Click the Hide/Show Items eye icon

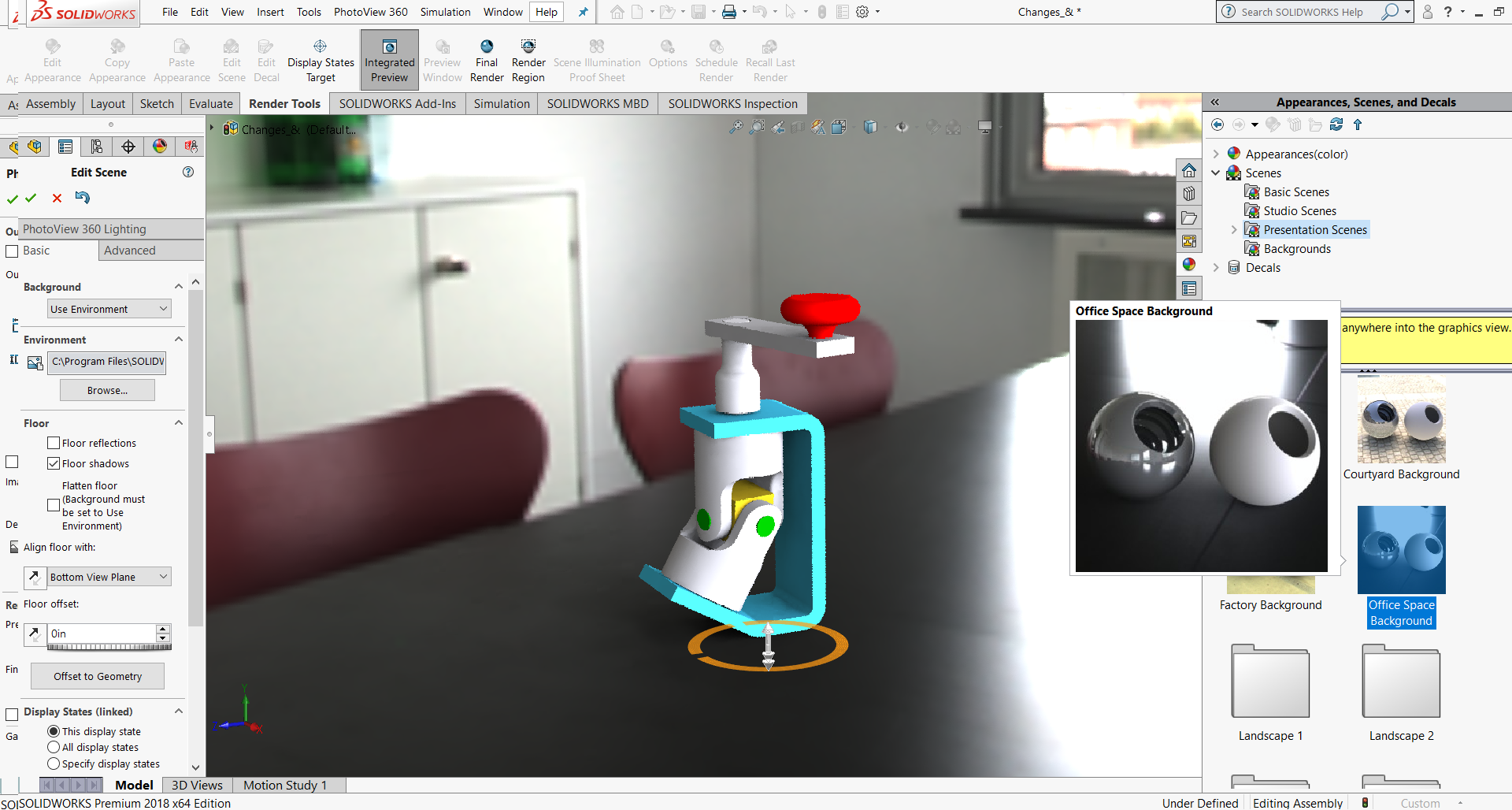[x=902, y=127]
